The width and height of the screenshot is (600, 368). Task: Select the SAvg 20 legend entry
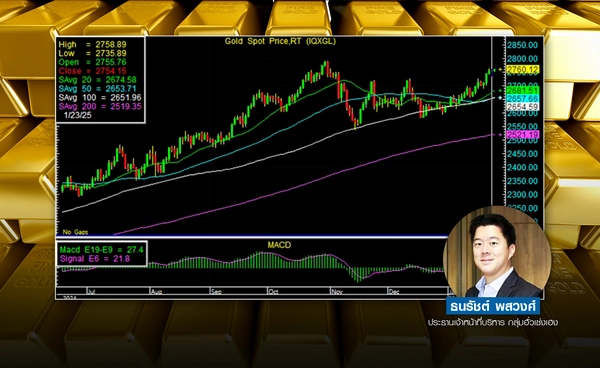coord(98,80)
